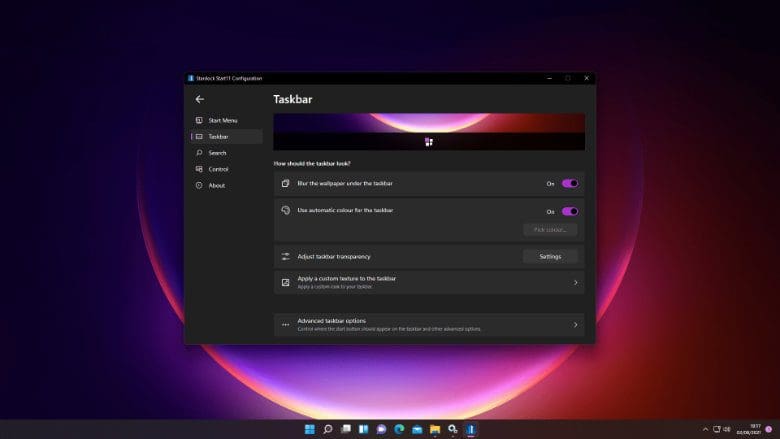Show hidden system tray icons chevron
Viewport: 780px width, 439px height.
click(x=705, y=429)
